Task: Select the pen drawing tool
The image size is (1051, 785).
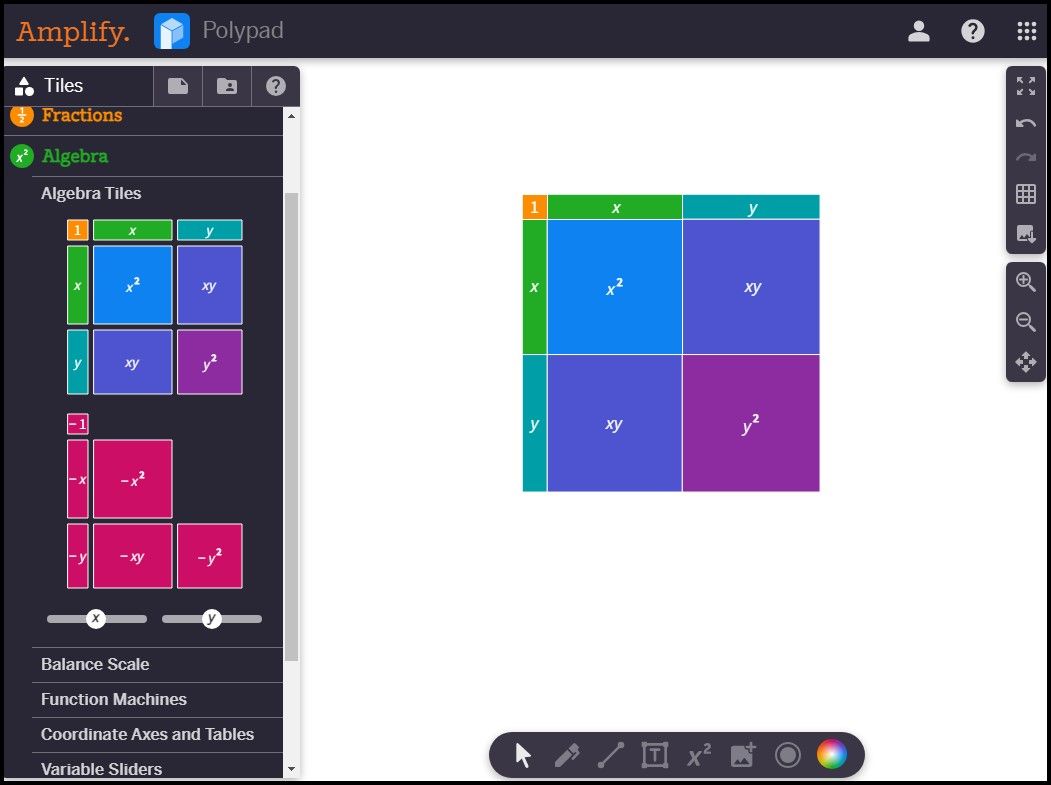Action: tap(566, 755)
